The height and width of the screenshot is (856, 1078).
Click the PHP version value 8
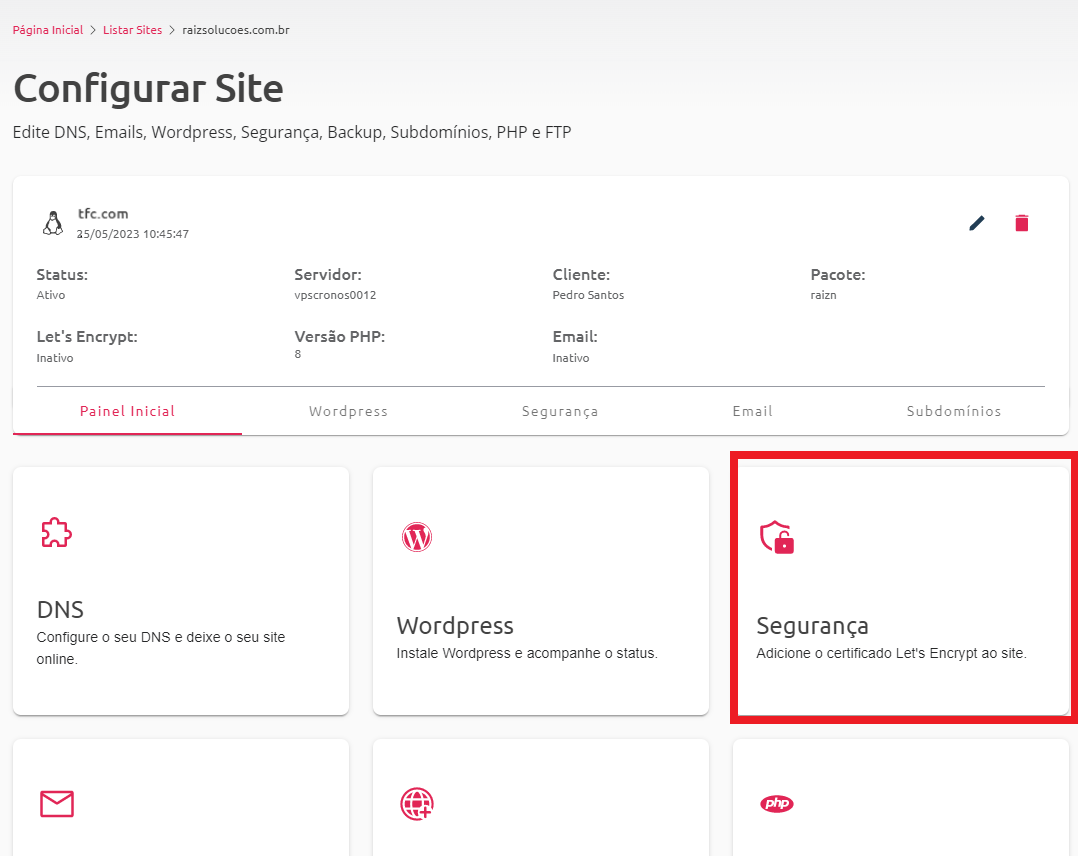(x=298, y=354)
